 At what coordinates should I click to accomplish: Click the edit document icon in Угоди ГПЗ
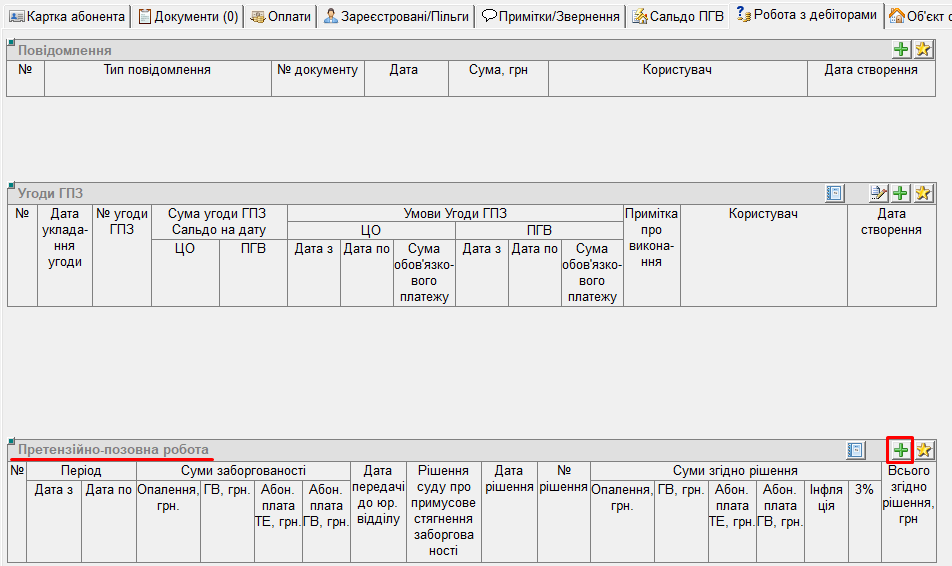click(x=879, y=193)
